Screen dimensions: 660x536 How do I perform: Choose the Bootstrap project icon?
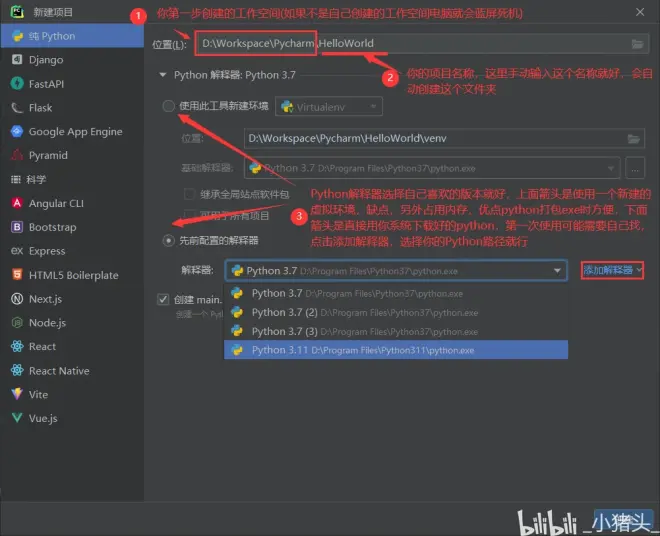pyautogui.click(x=18, y=227)
